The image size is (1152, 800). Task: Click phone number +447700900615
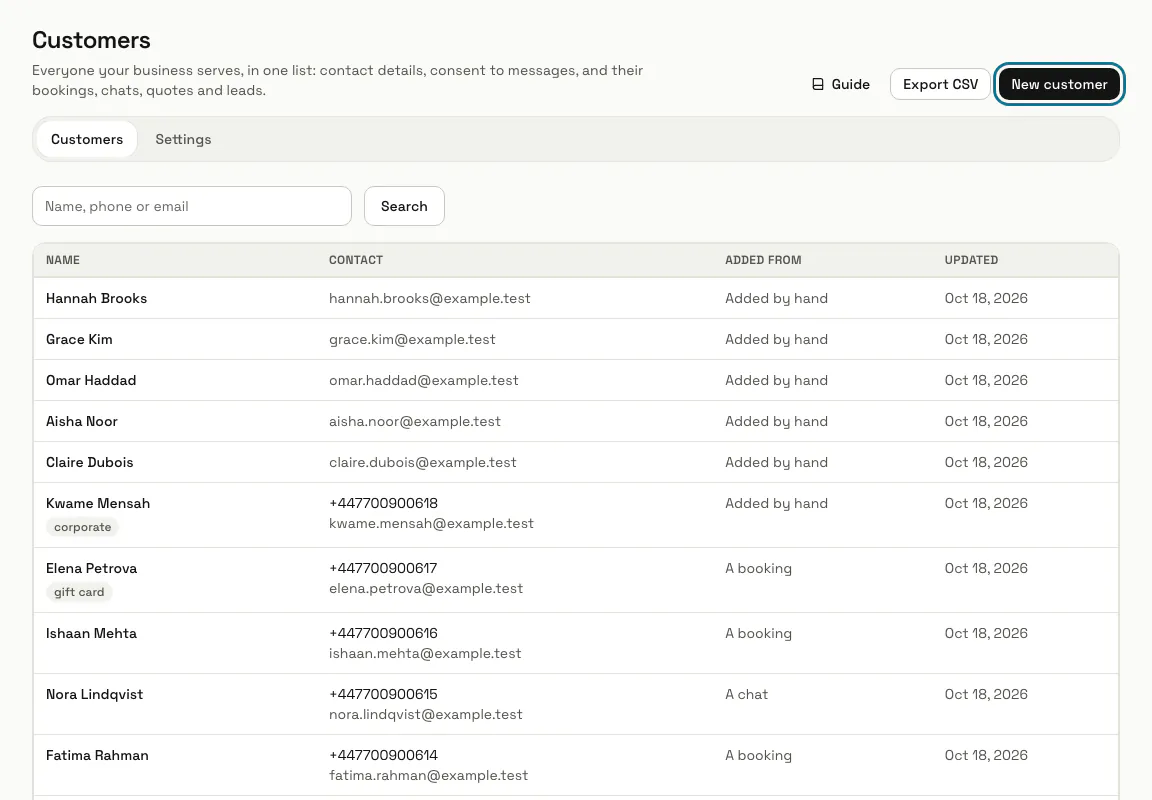383,694
